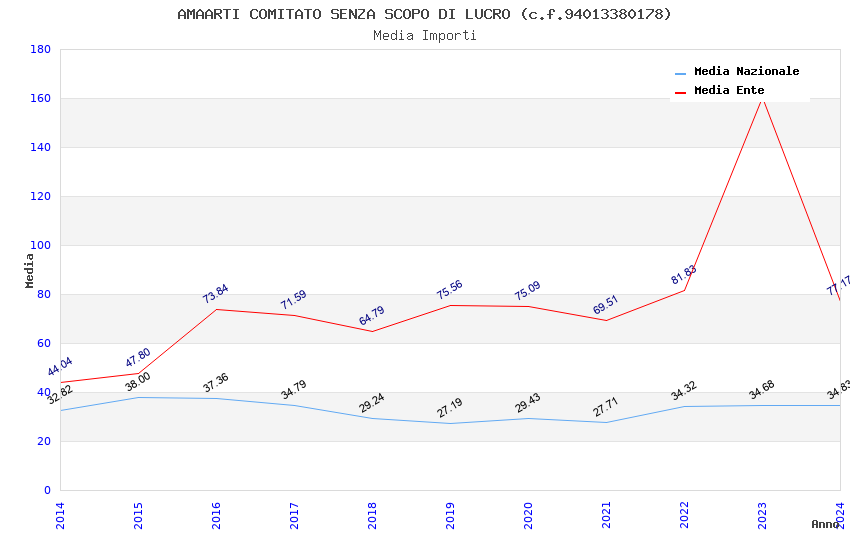The image size is (850, 550).
Task: Click the 2017 x-axis year label
Action: 294,515
